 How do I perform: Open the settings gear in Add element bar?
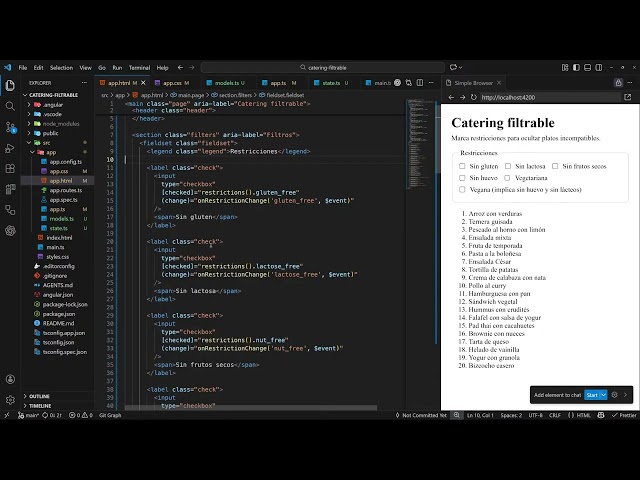point(614,395)
